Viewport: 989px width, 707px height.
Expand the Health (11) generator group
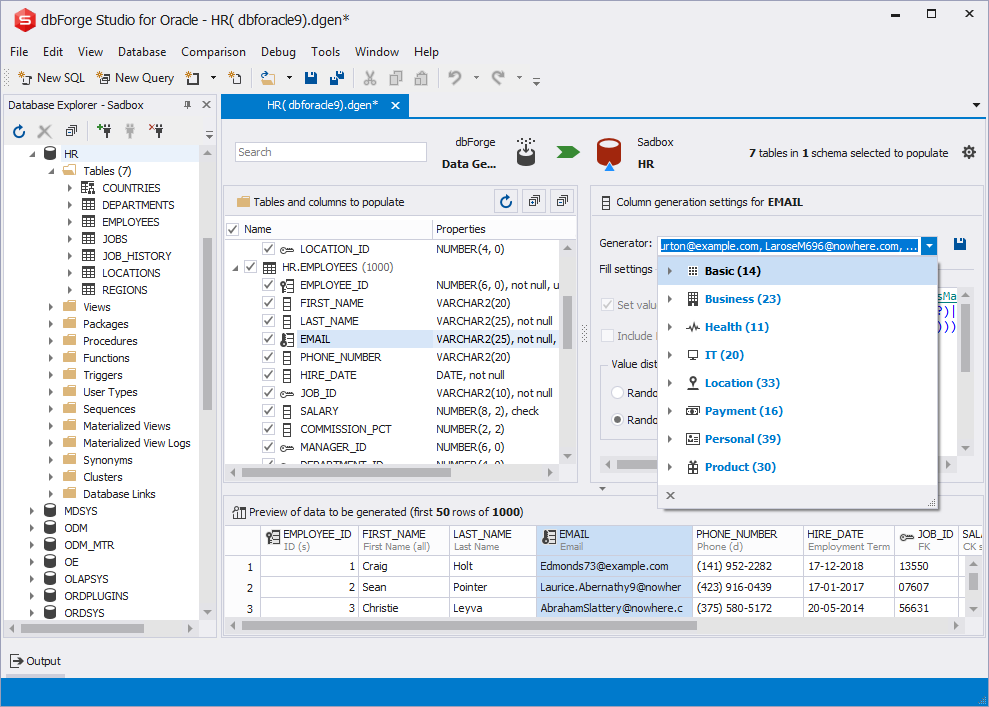670,327
